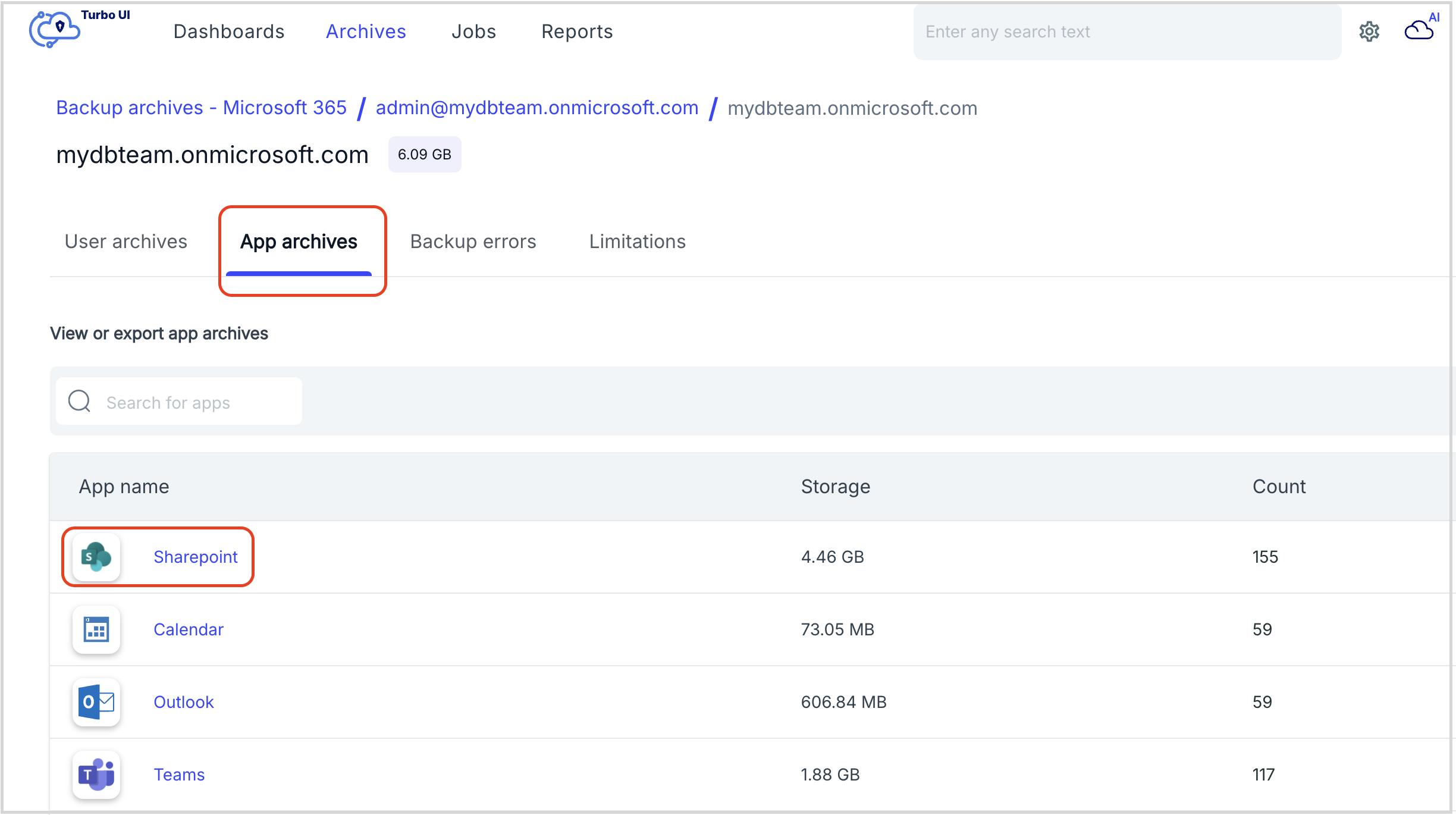Screen dimensions: 1456x815
Task: Click the current breadcrumb mydbteam.onmicrosoft.com
Action: [852, 108]
